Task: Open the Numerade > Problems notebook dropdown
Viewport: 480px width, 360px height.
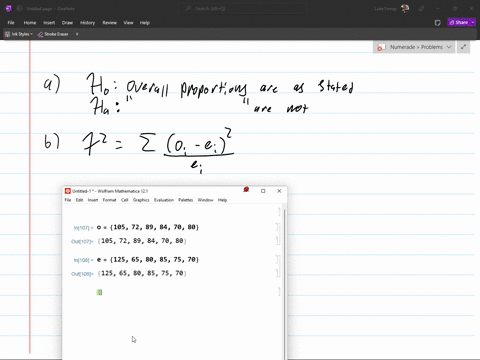Action: [414, 47]
